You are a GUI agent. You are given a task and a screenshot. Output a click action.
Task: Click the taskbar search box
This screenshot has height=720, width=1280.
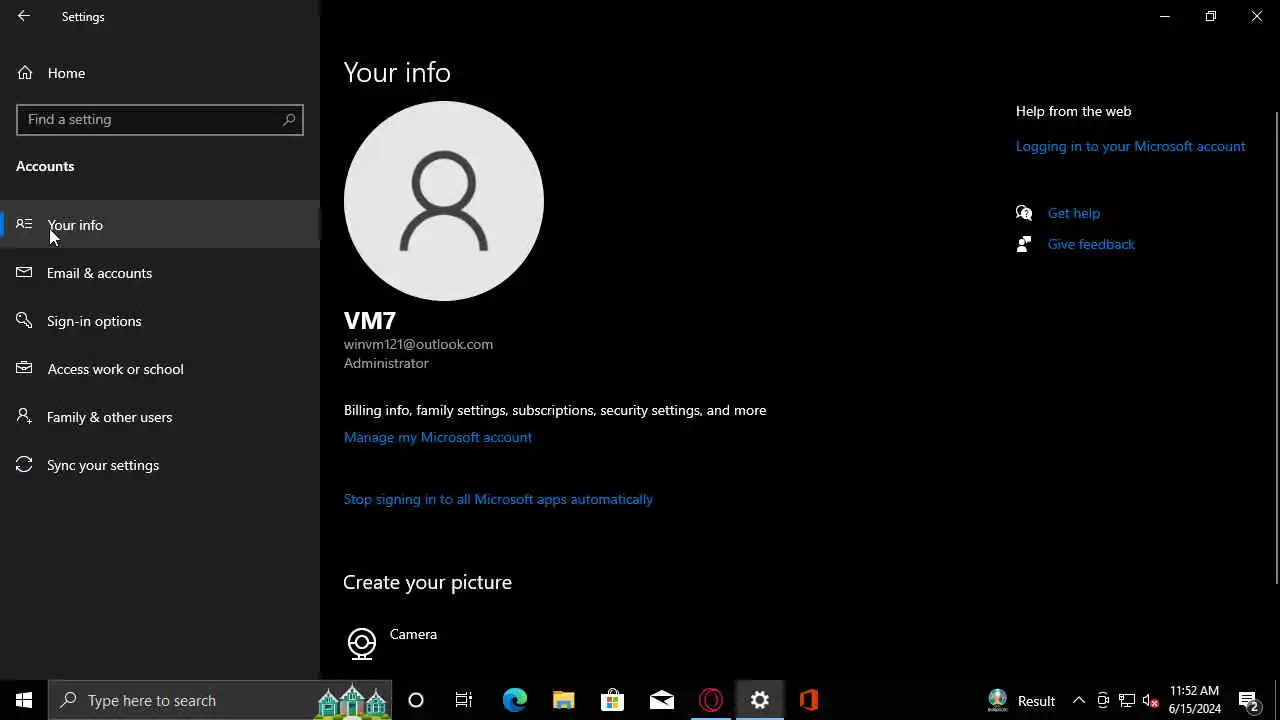tap(220, 700)
